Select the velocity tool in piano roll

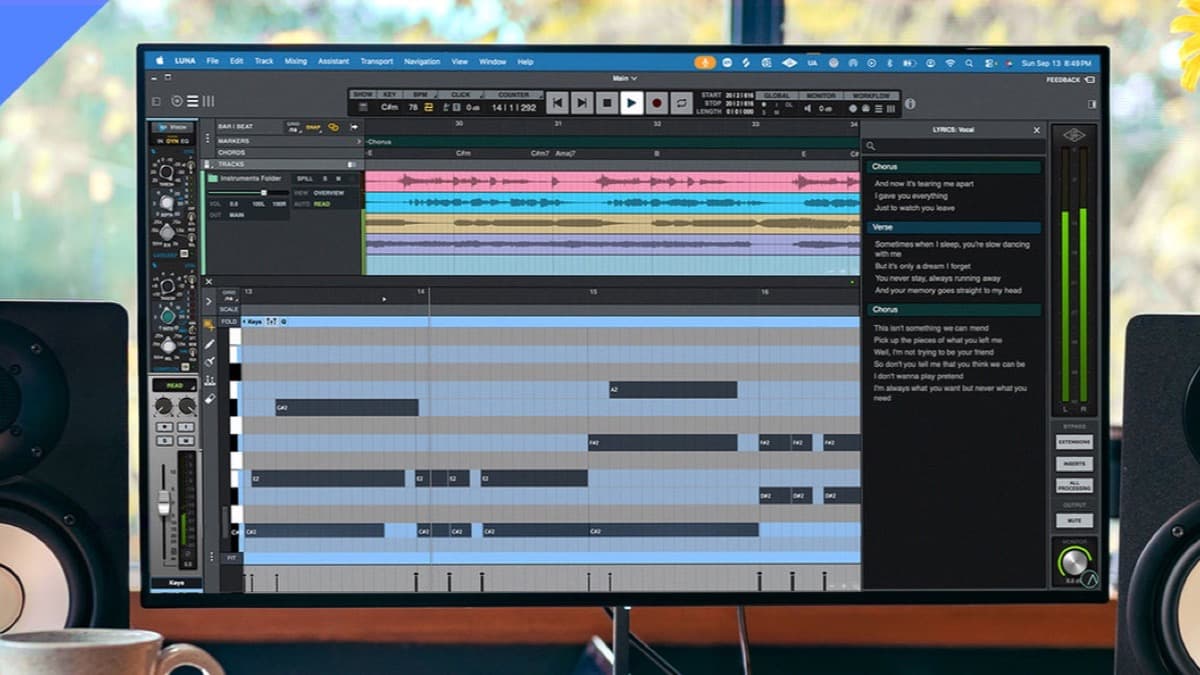click(210, 380)
